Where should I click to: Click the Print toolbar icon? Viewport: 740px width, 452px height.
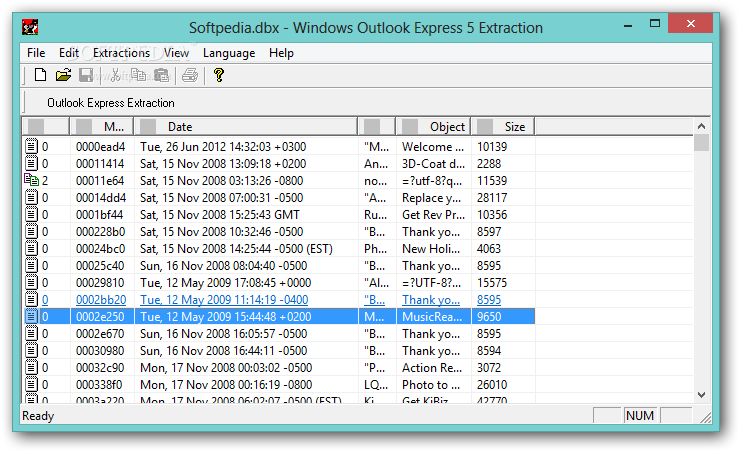(190, 75)
